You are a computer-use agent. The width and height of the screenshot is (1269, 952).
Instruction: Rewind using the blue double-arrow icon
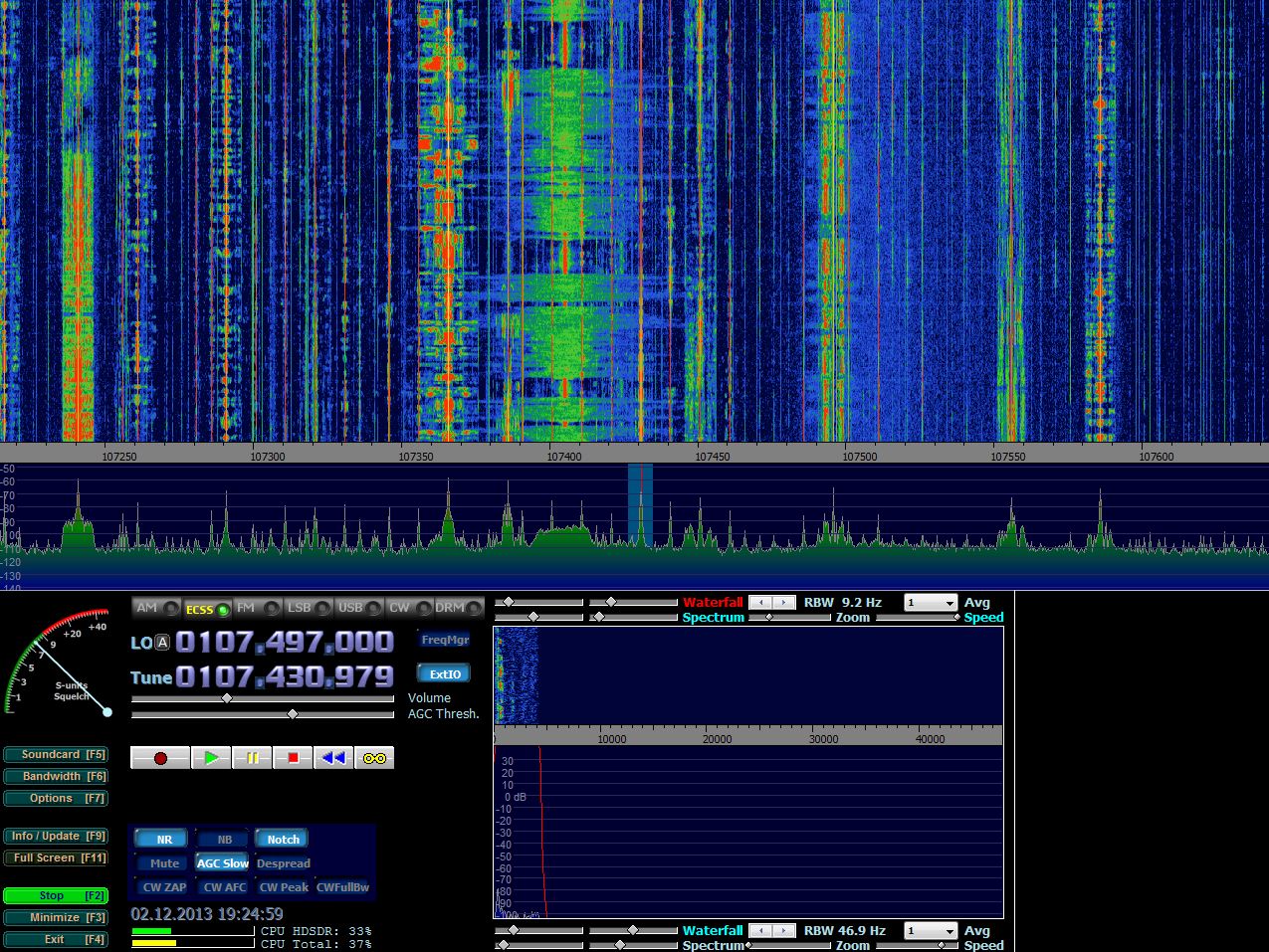coord(333,758)
